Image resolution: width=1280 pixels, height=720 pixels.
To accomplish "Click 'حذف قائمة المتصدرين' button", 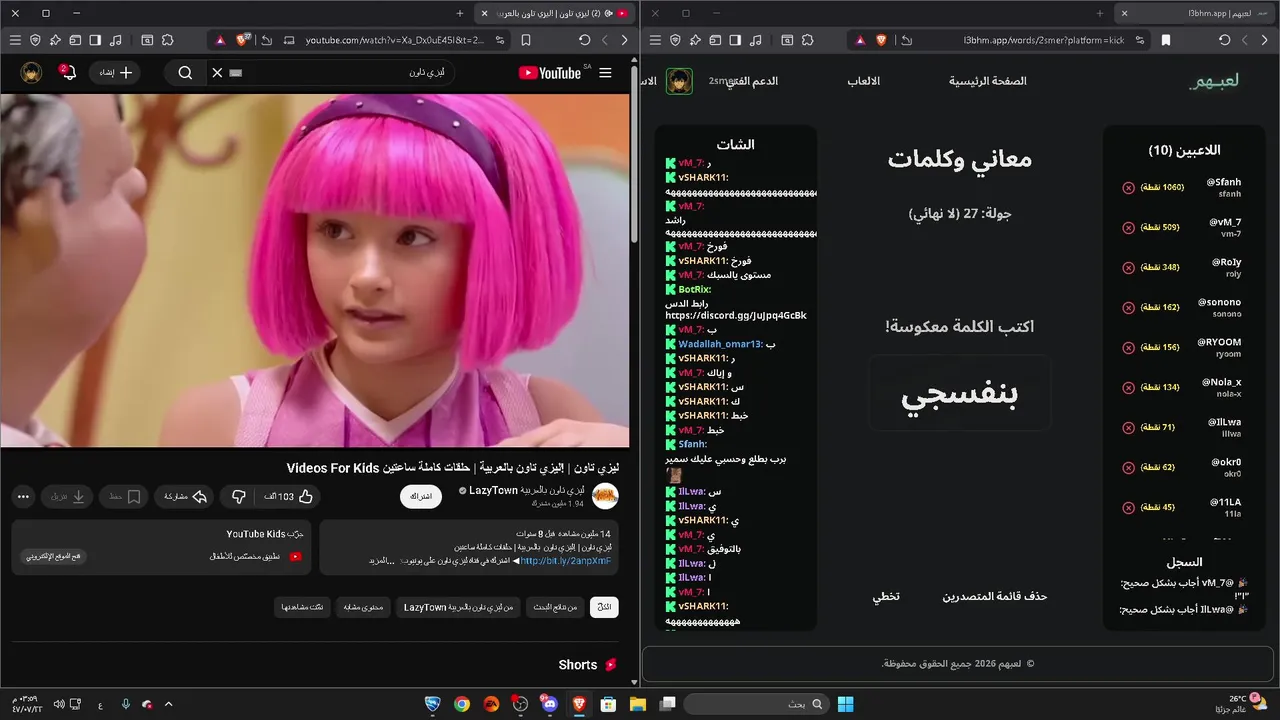I will coord(995,596).
